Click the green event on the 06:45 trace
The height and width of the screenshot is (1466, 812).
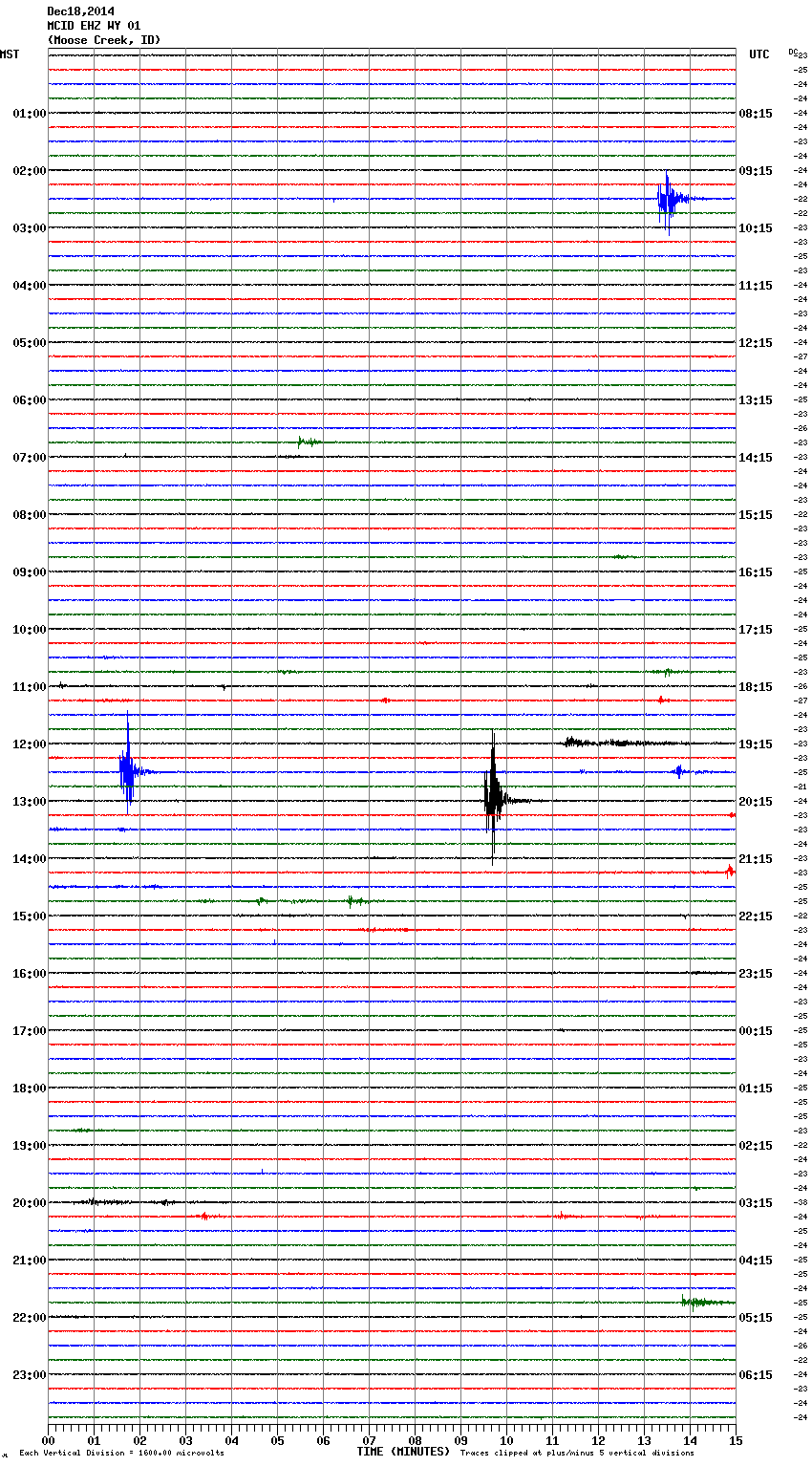tap(309, 442)
